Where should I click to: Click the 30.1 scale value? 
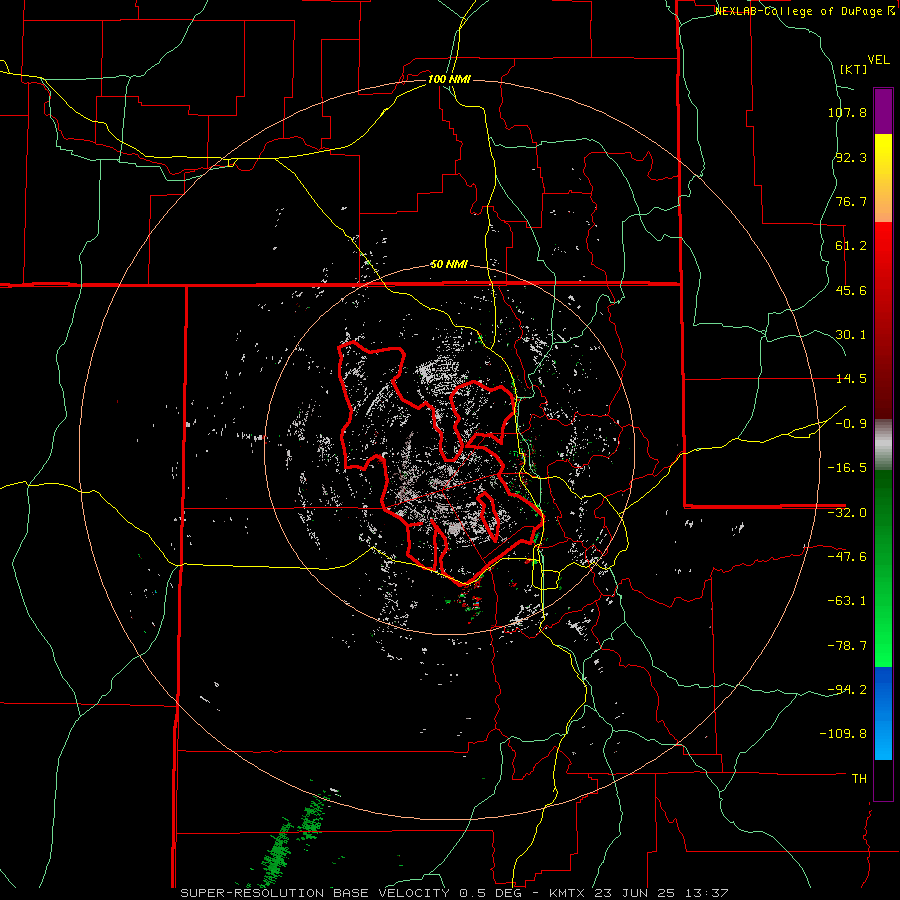tap(851, 335)
